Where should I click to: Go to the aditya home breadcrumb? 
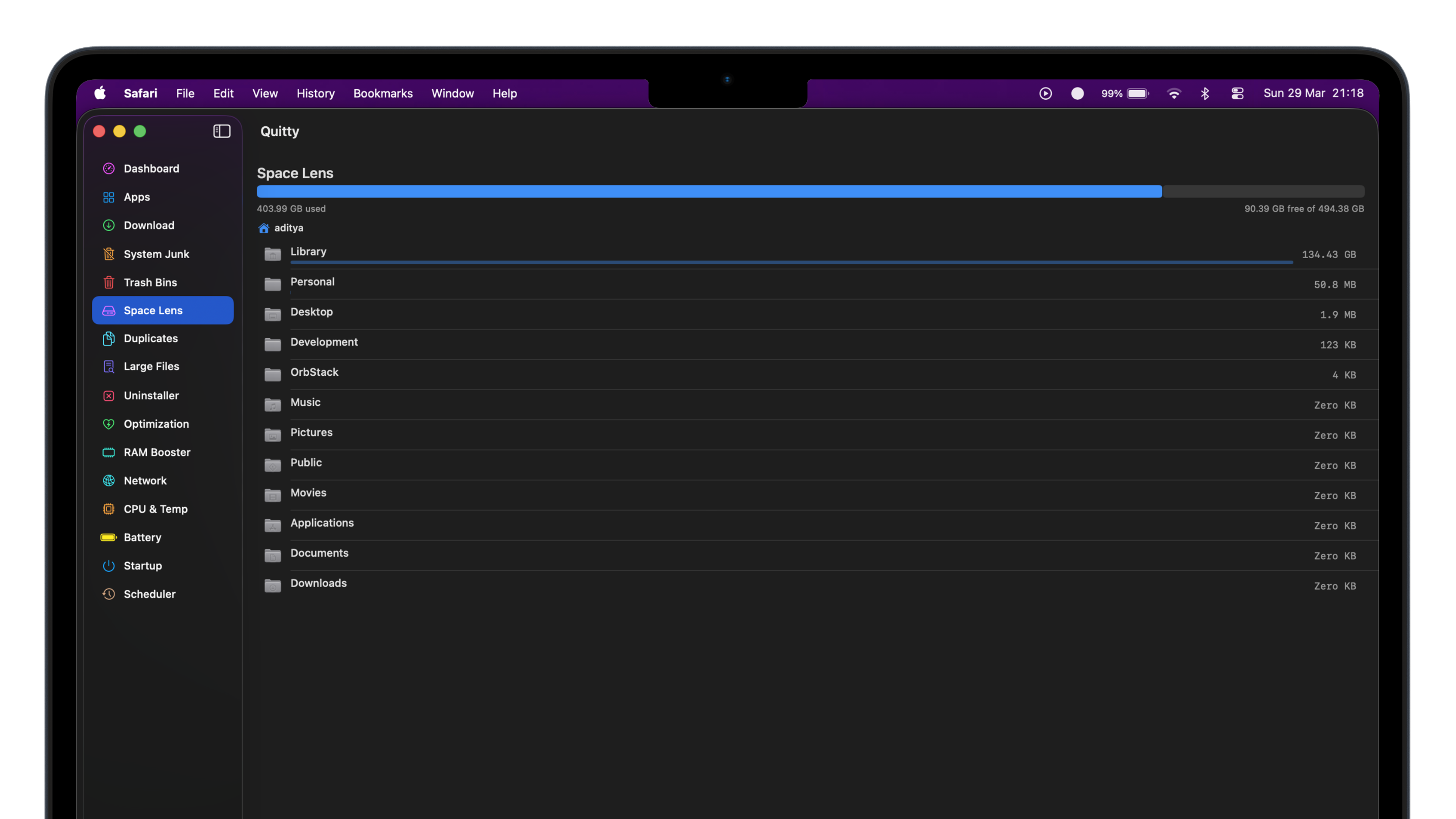click(x=288, y=228)
